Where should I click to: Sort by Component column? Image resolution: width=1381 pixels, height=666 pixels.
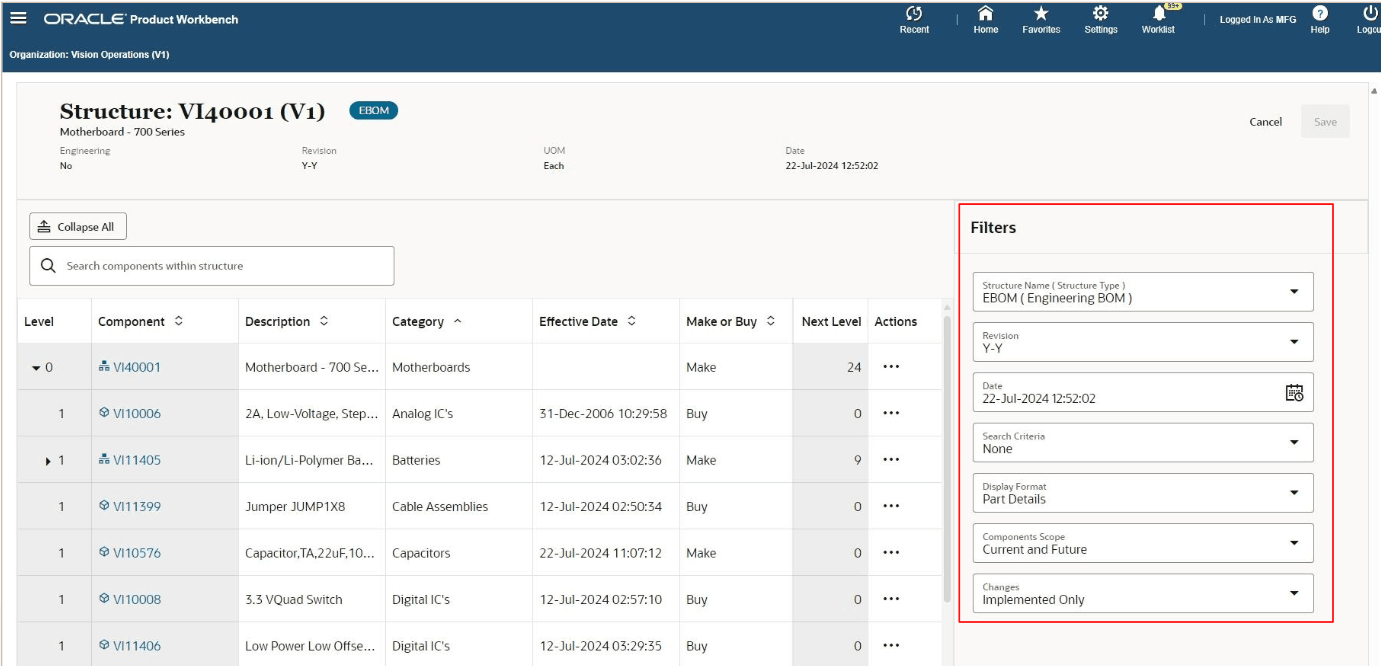click(x=179, y=322)
